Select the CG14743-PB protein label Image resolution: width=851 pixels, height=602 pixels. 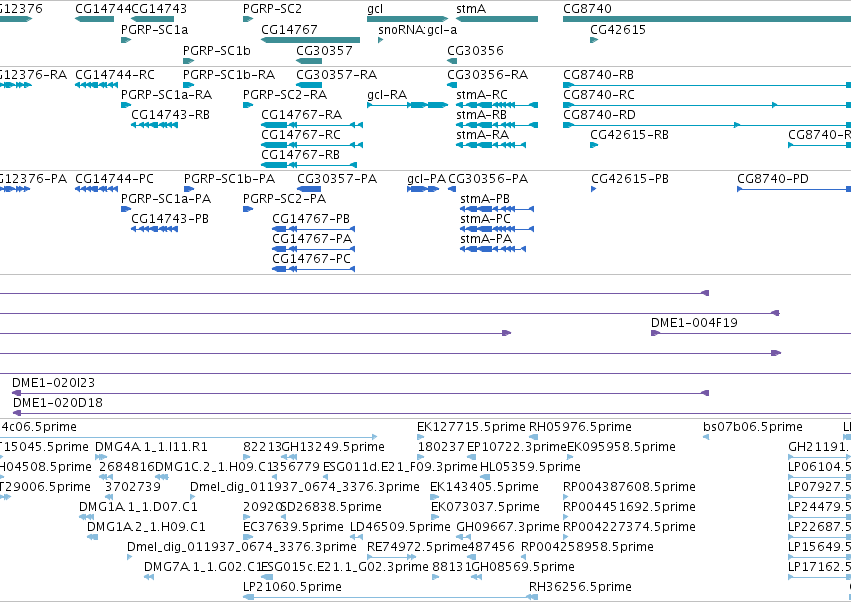169,219
